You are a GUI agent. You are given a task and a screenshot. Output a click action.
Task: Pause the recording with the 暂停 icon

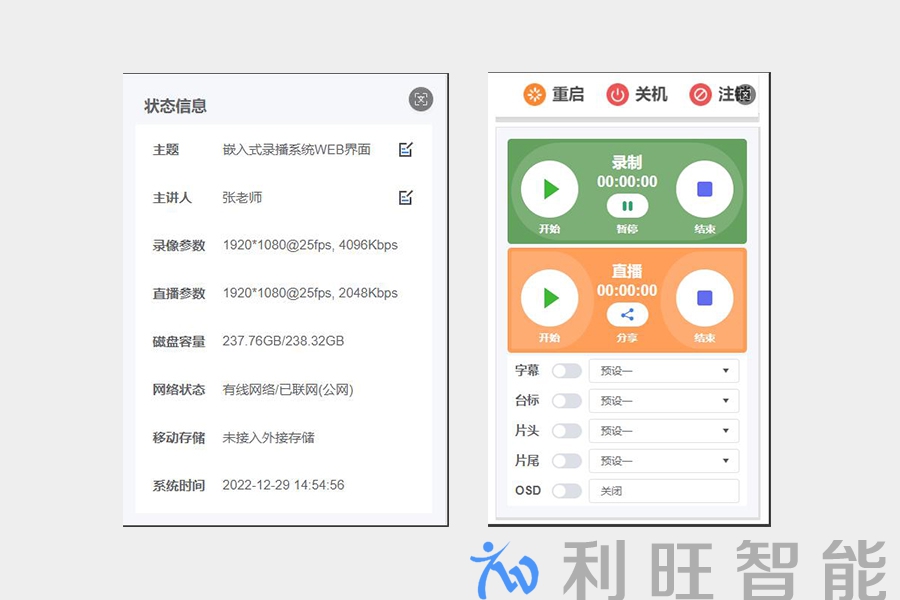[627, 207]
